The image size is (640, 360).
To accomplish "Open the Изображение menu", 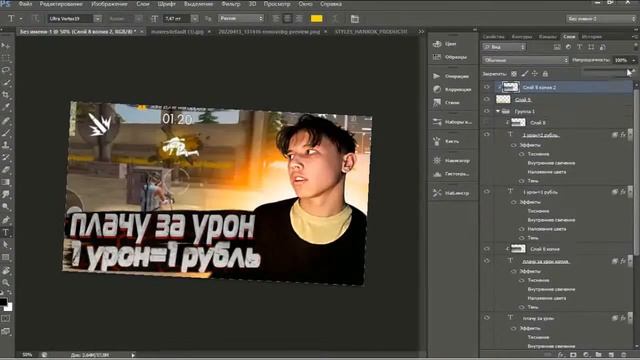I will click(109, 4).
